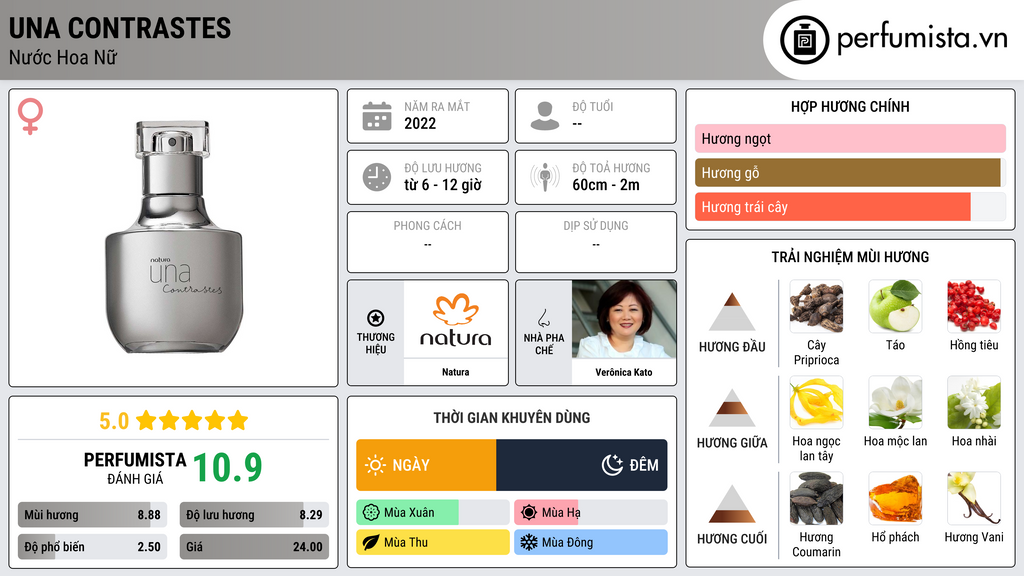
Task: Click the Giá 24.00 score bar
Action: tap(254, 547)
